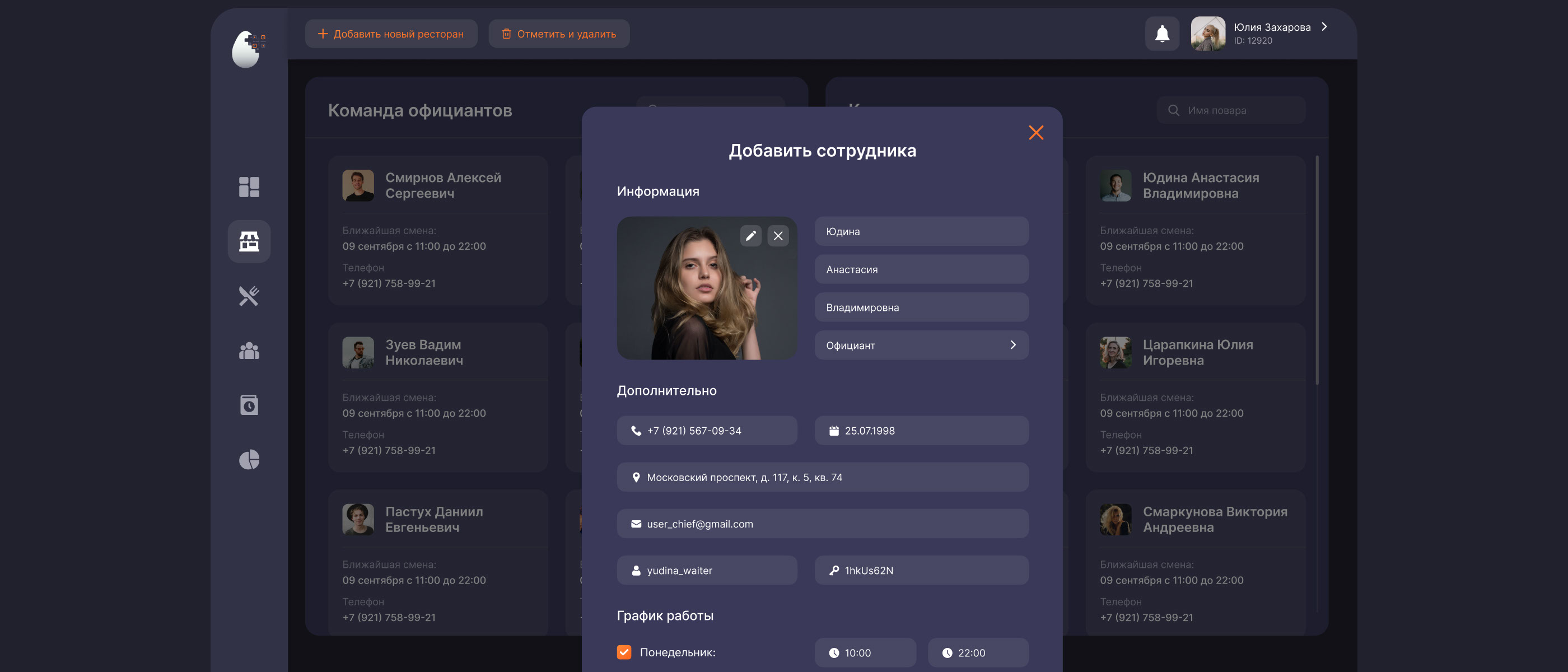
Task: Close the Добавить сотрудника dialog
Action: (x=1035, y=133)
